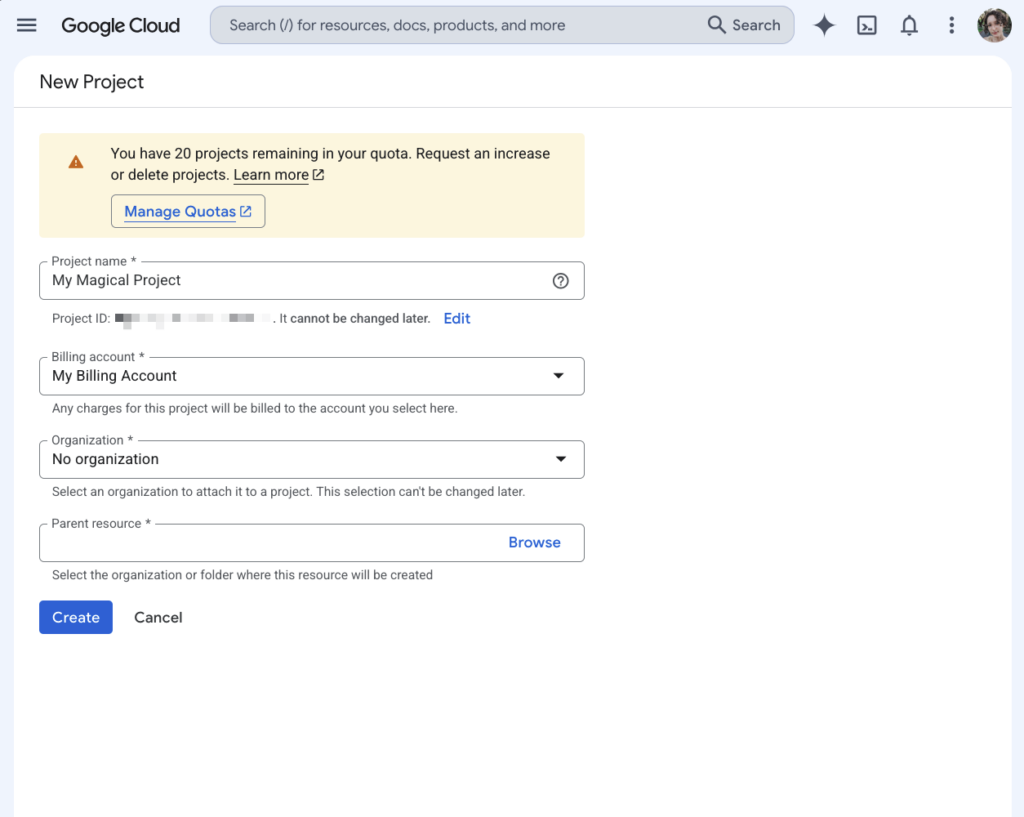Click the Google Cloud logo

(121, 25)
